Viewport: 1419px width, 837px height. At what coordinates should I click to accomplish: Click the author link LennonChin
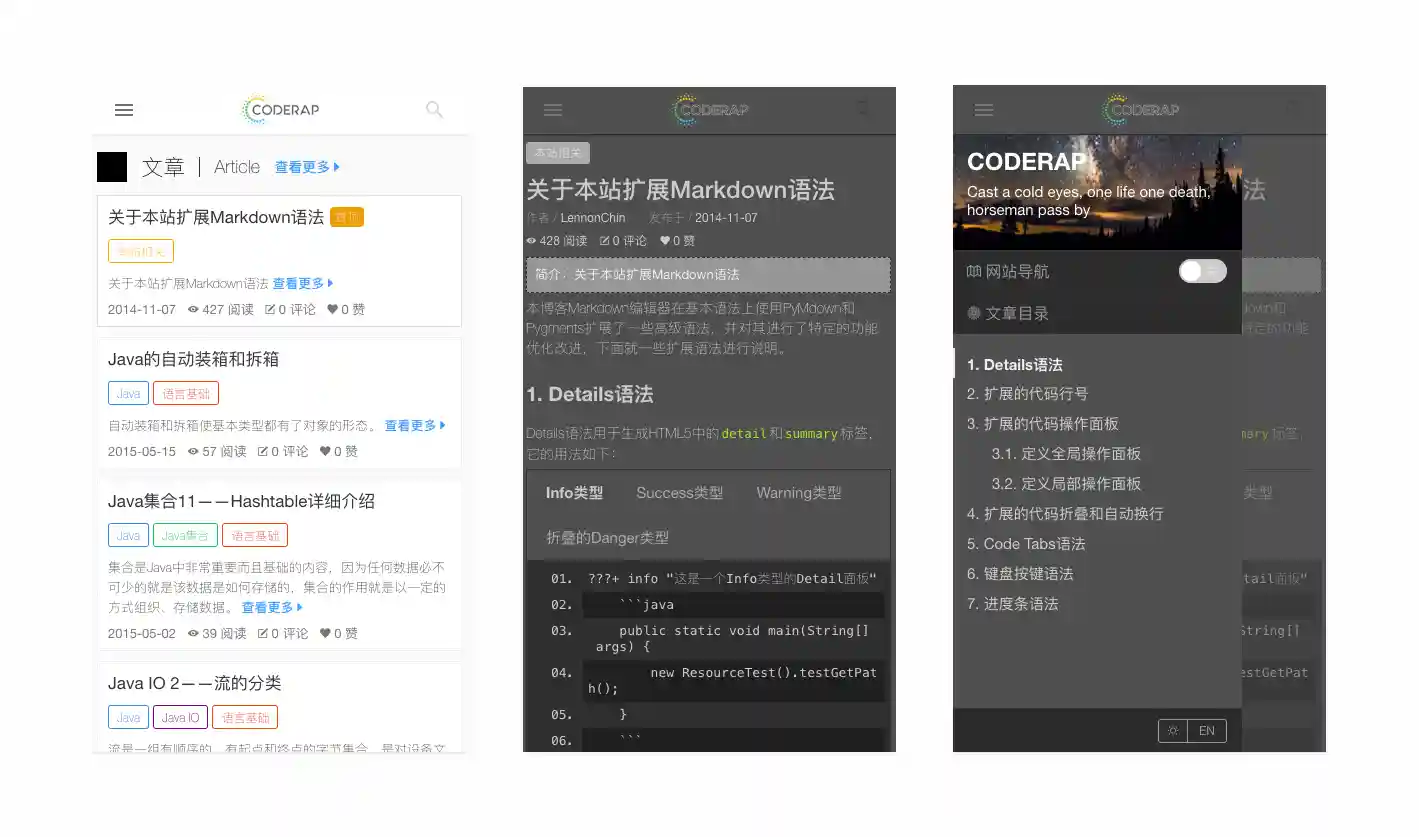(593, 218)
